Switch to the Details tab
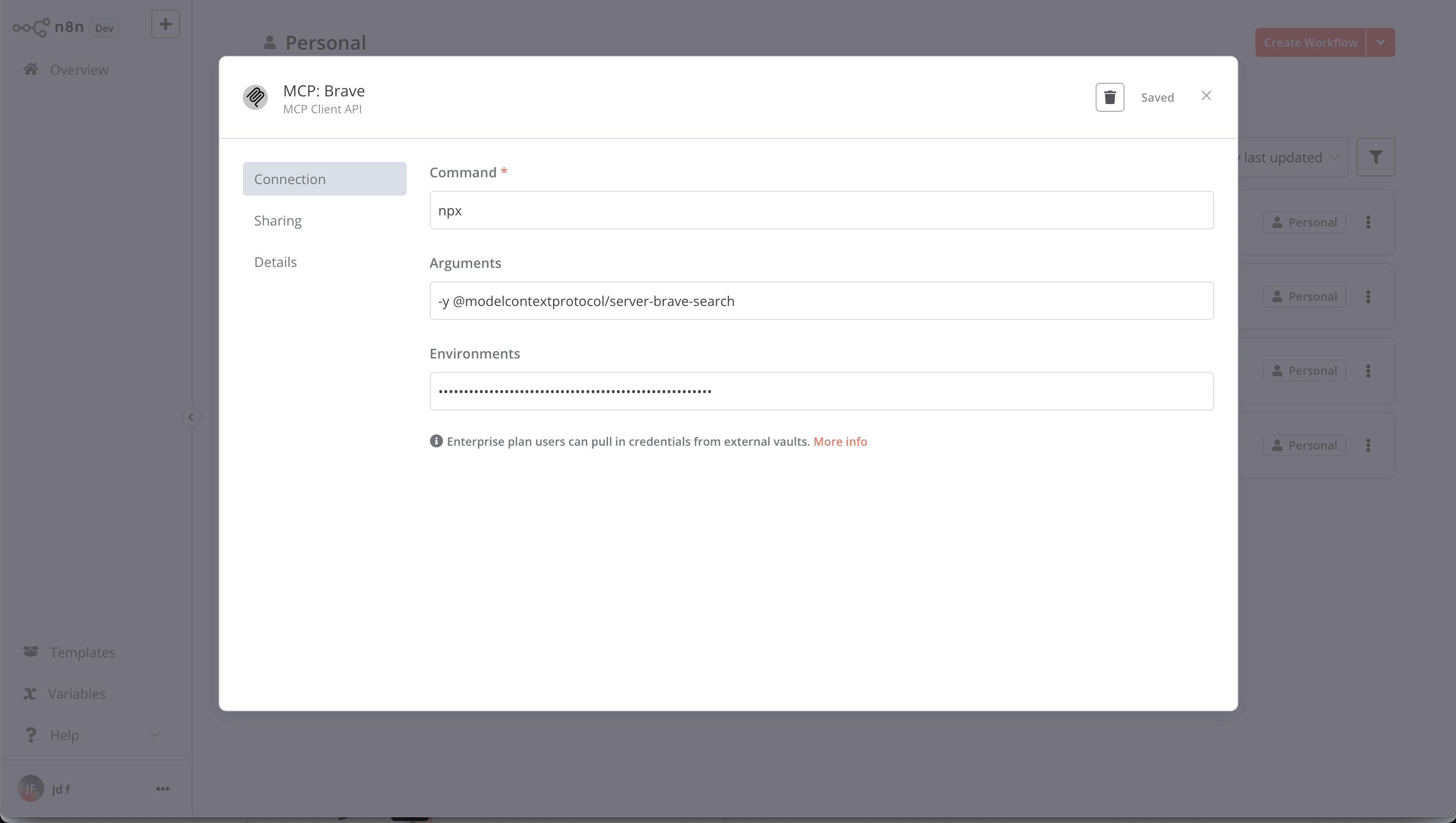This screenshot has width=1456, height=823. 275,262
